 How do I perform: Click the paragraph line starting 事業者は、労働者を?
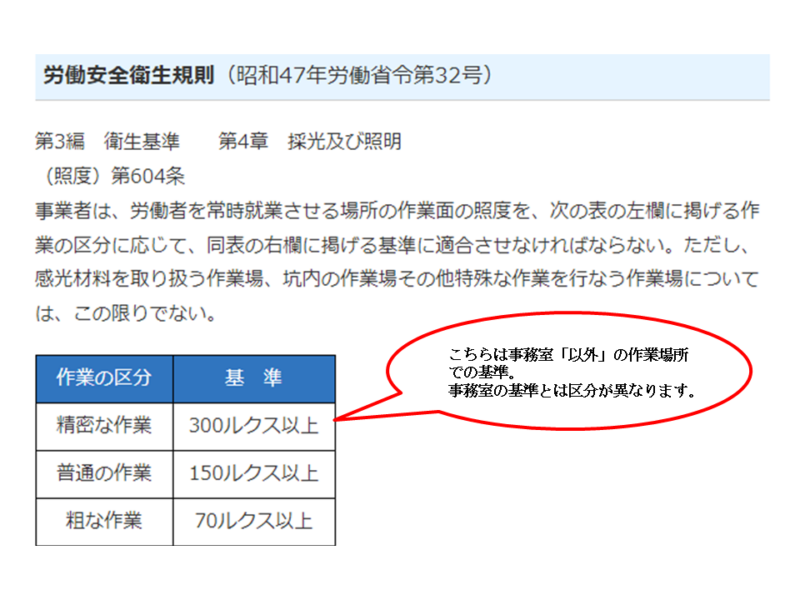pos(397,210)
